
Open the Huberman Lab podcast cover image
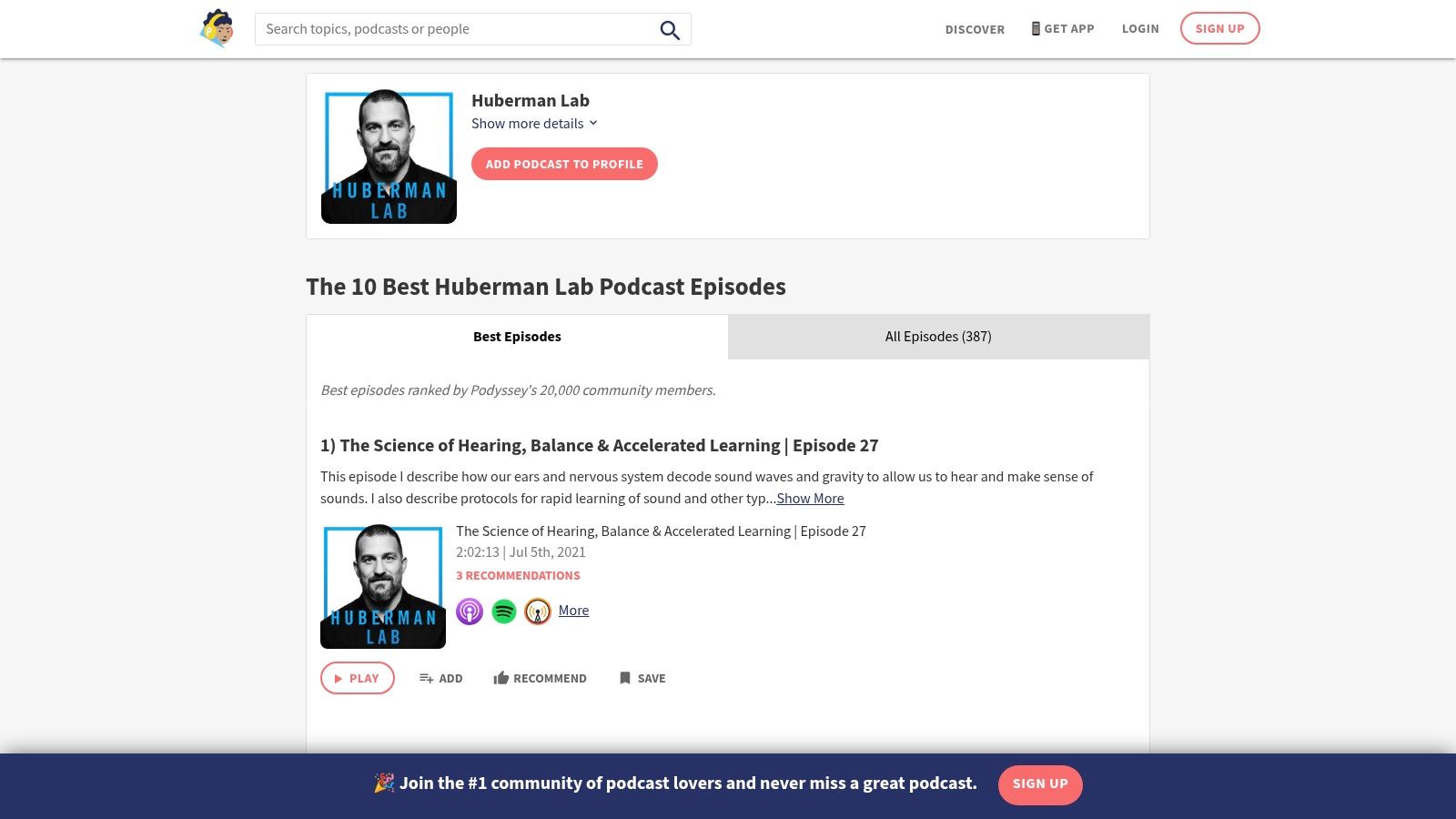pyautogui.click(x=389, y=157)
